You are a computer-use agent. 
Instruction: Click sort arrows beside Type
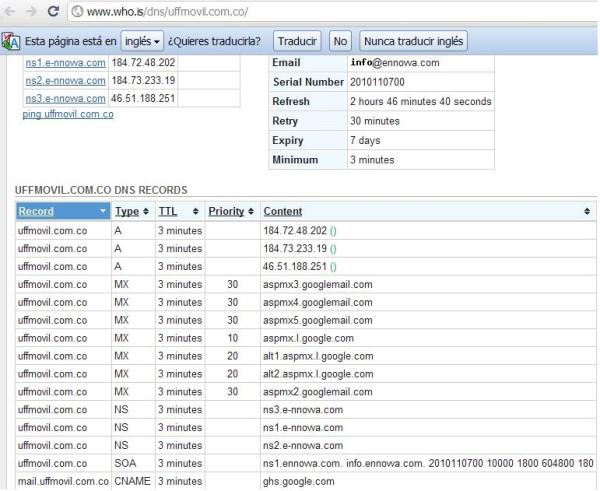(146, 211)
